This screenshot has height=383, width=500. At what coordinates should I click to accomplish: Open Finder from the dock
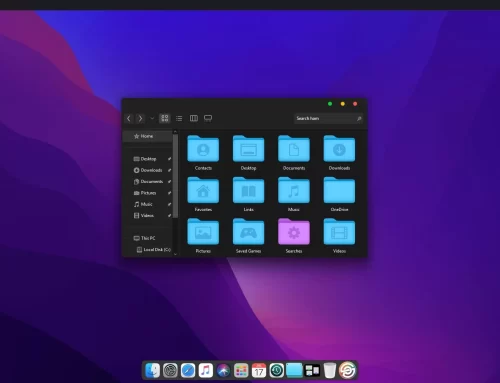[153, 370]
